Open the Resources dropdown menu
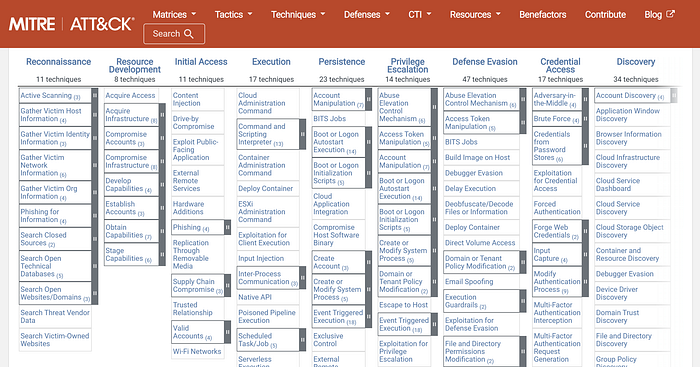The height and width of the screenshot is (367, 700). (475, 14)
